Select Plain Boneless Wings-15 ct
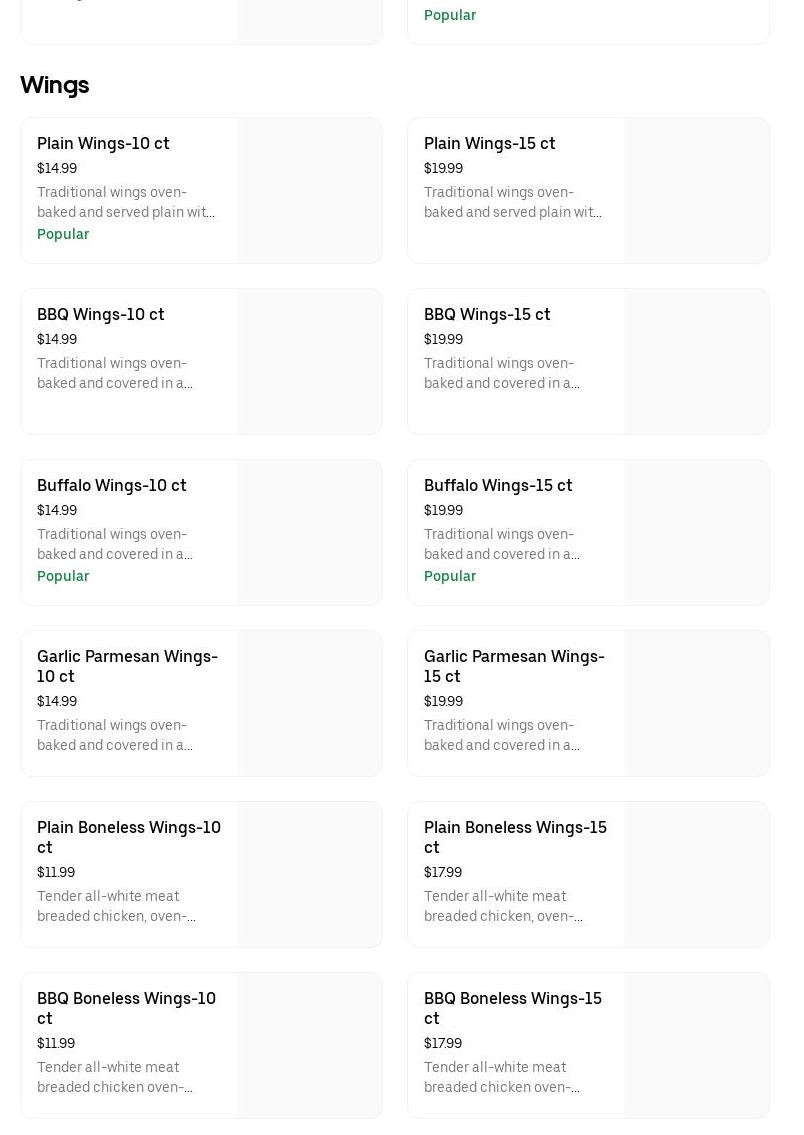This screenshot has width=804, height=1135. (x=515, y=837)
